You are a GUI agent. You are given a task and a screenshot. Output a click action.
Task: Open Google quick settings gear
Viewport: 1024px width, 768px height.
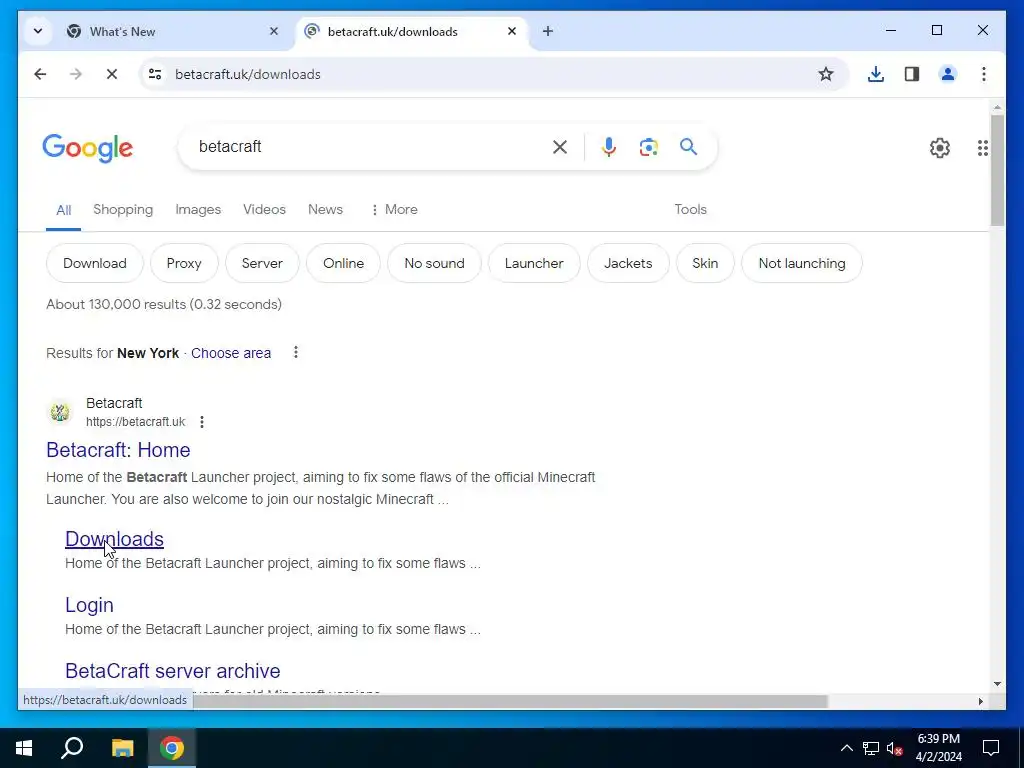[x=940, y=148]
